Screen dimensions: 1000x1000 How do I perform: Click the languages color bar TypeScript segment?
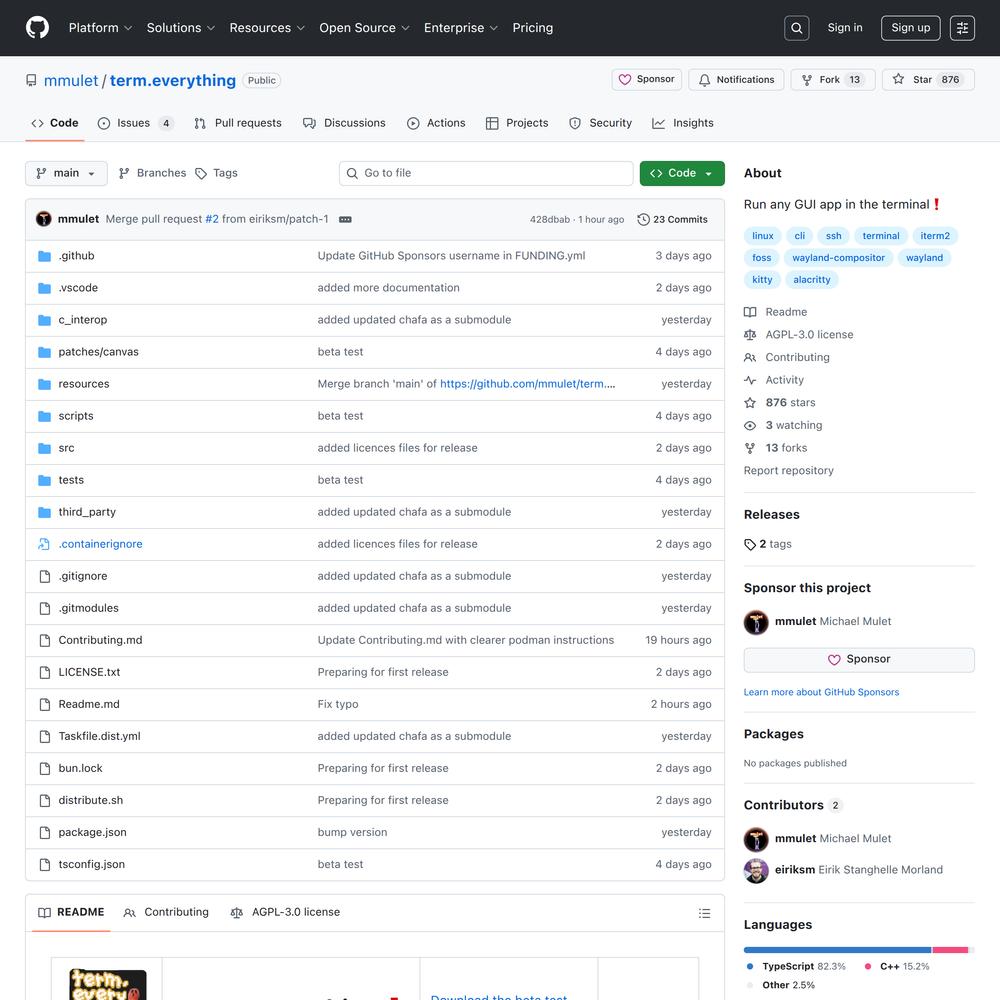(837, 950)
